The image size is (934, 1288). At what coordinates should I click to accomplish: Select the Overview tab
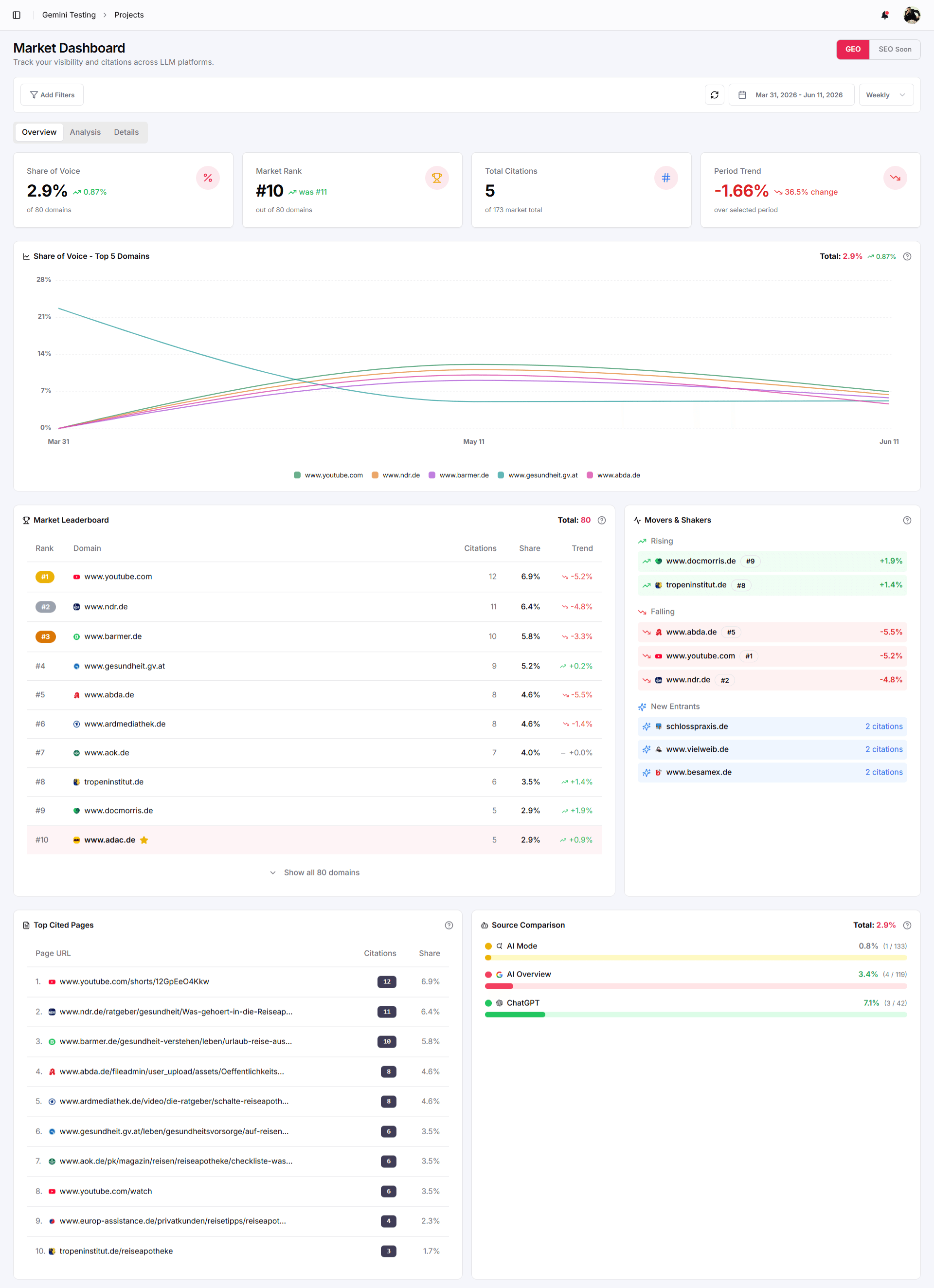[x=39, y=132]
